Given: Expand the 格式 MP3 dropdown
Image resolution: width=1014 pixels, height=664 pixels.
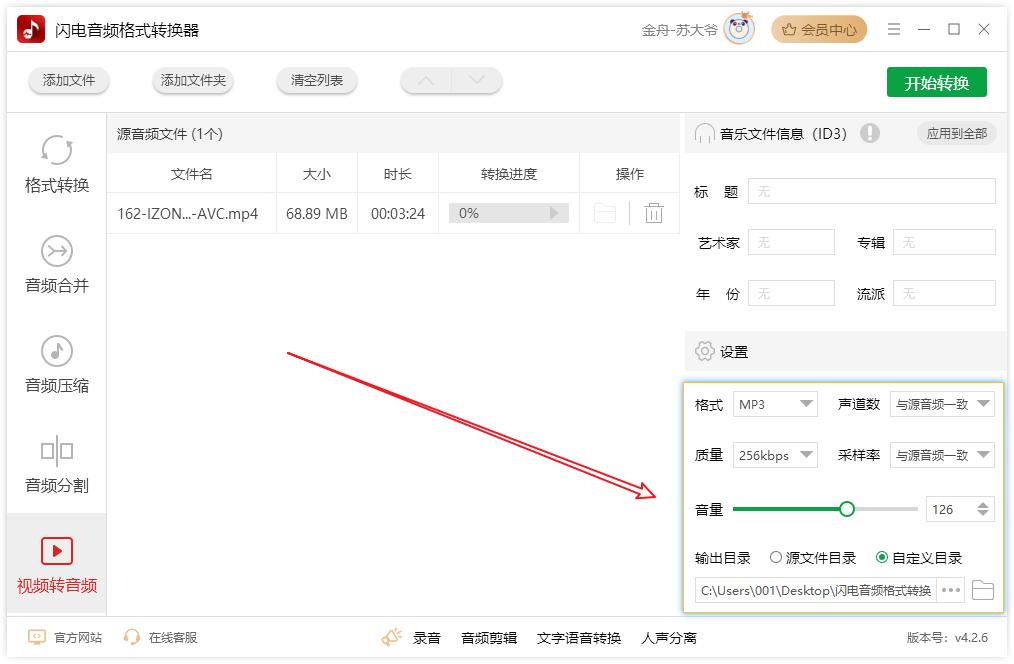Looking at the screenshot, I should point(775,404).
